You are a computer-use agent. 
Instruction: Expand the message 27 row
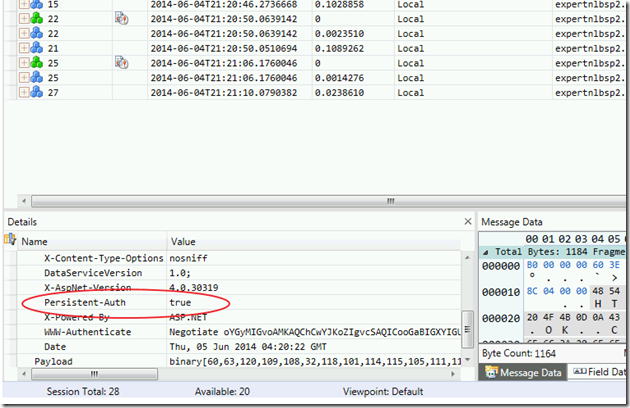click(24, 92)
